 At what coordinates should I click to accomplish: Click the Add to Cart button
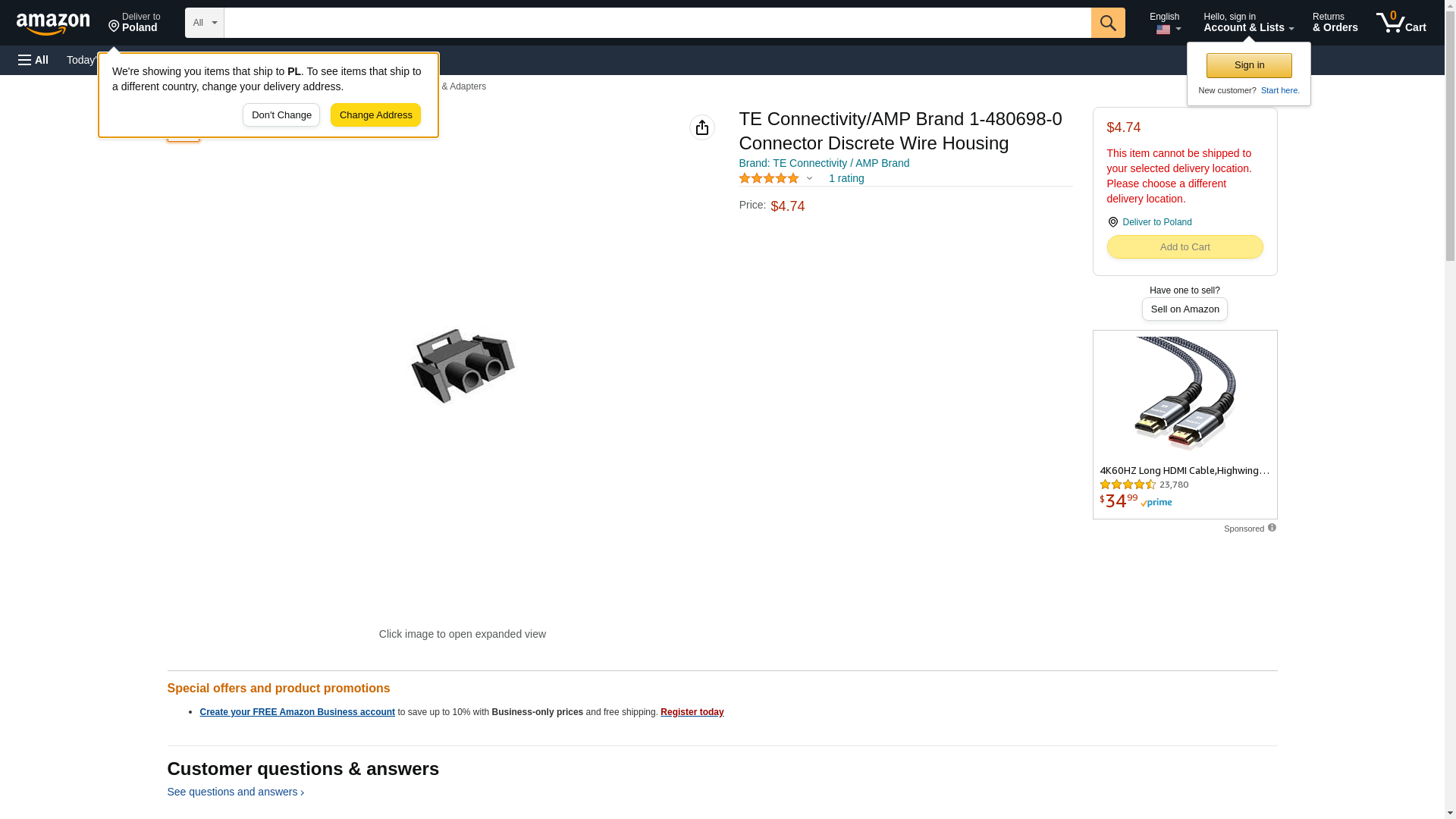coord(1185,247)
